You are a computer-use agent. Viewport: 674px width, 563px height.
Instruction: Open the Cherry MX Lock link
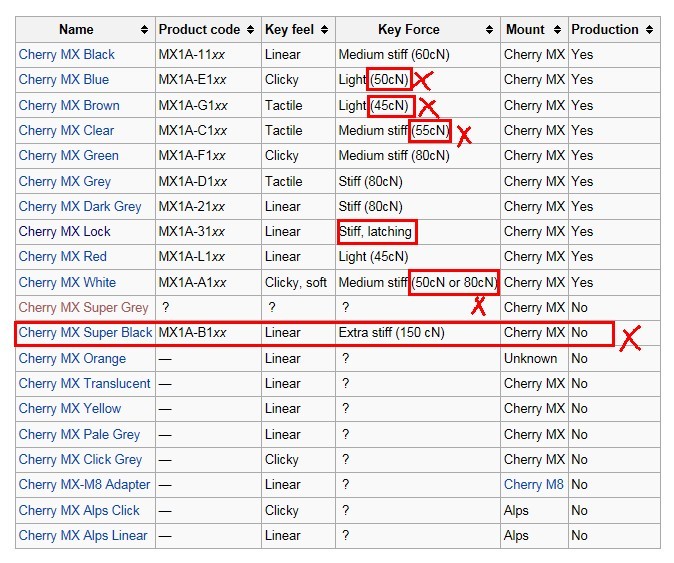pyautogui.click(x=65, y=231)
